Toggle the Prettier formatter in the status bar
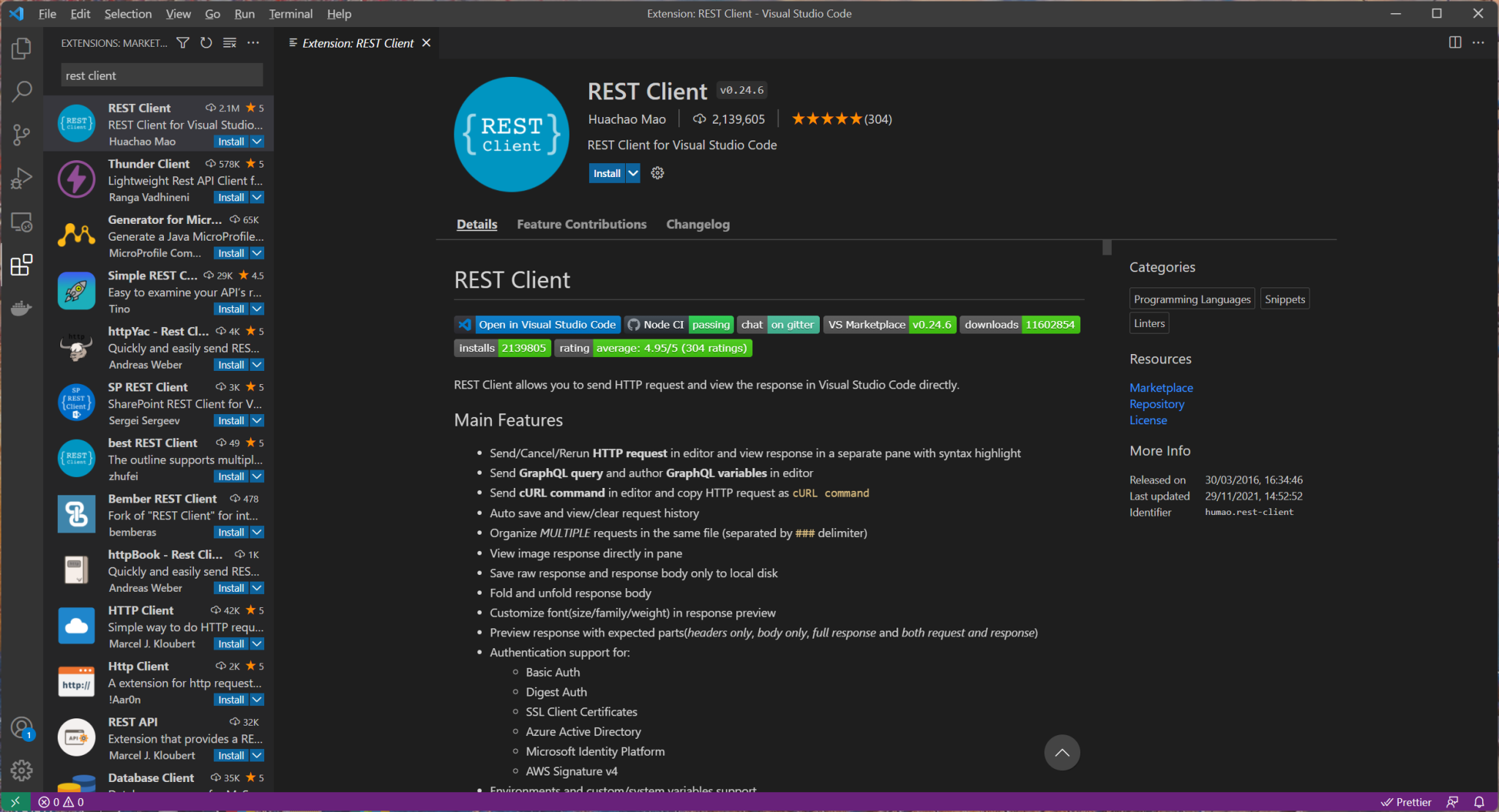The height and width of the screenshot is (812, 1499). [x=1406, y=802]
